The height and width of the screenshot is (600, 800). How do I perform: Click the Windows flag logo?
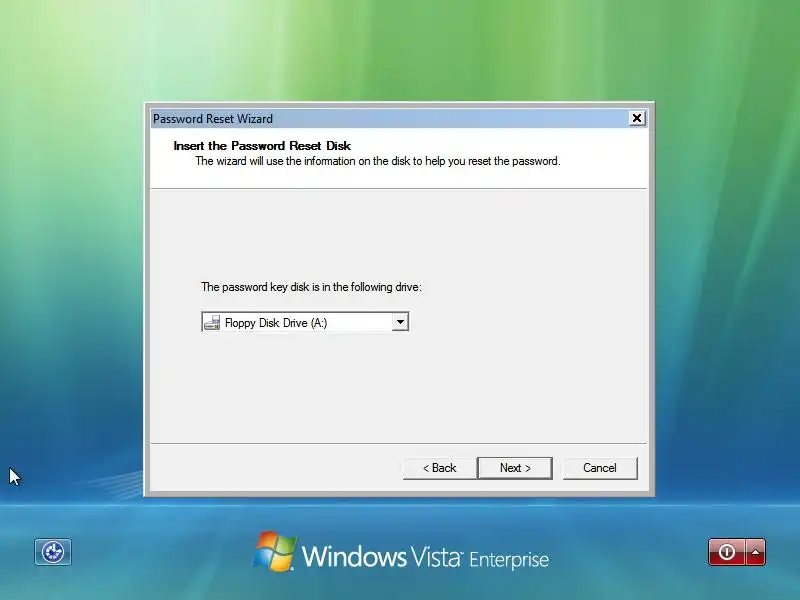(x=275, y=551)
